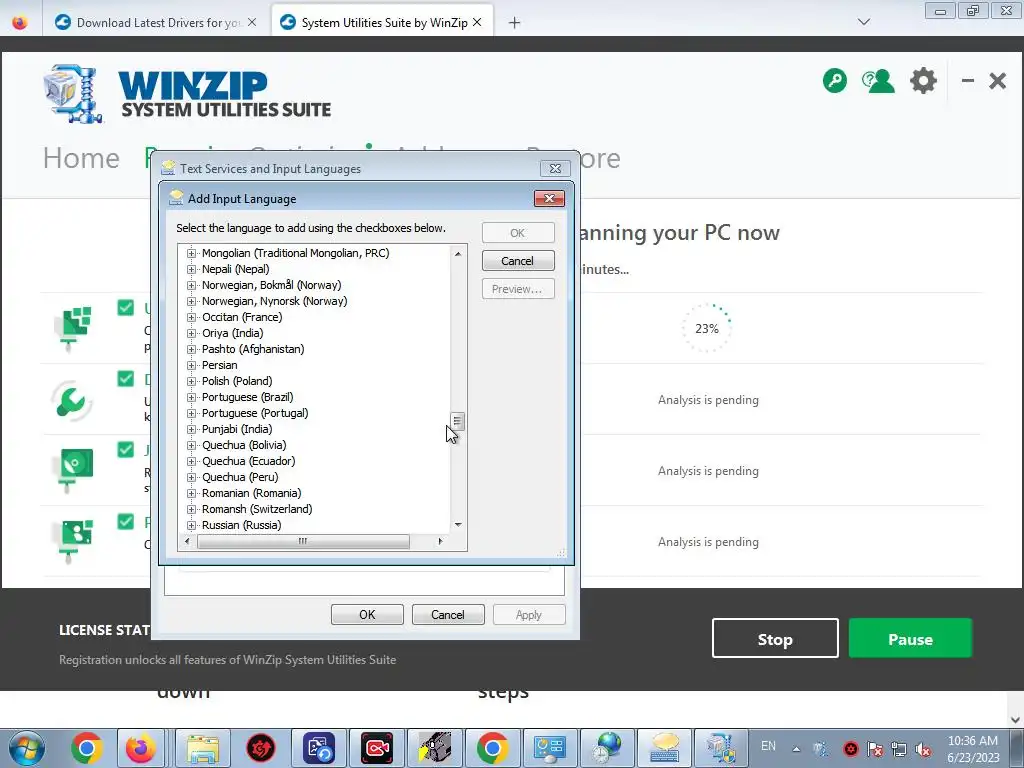Minimize the WinZip app with its dash icon
This screenshot has height=768, width=1024.
(968, 81)
